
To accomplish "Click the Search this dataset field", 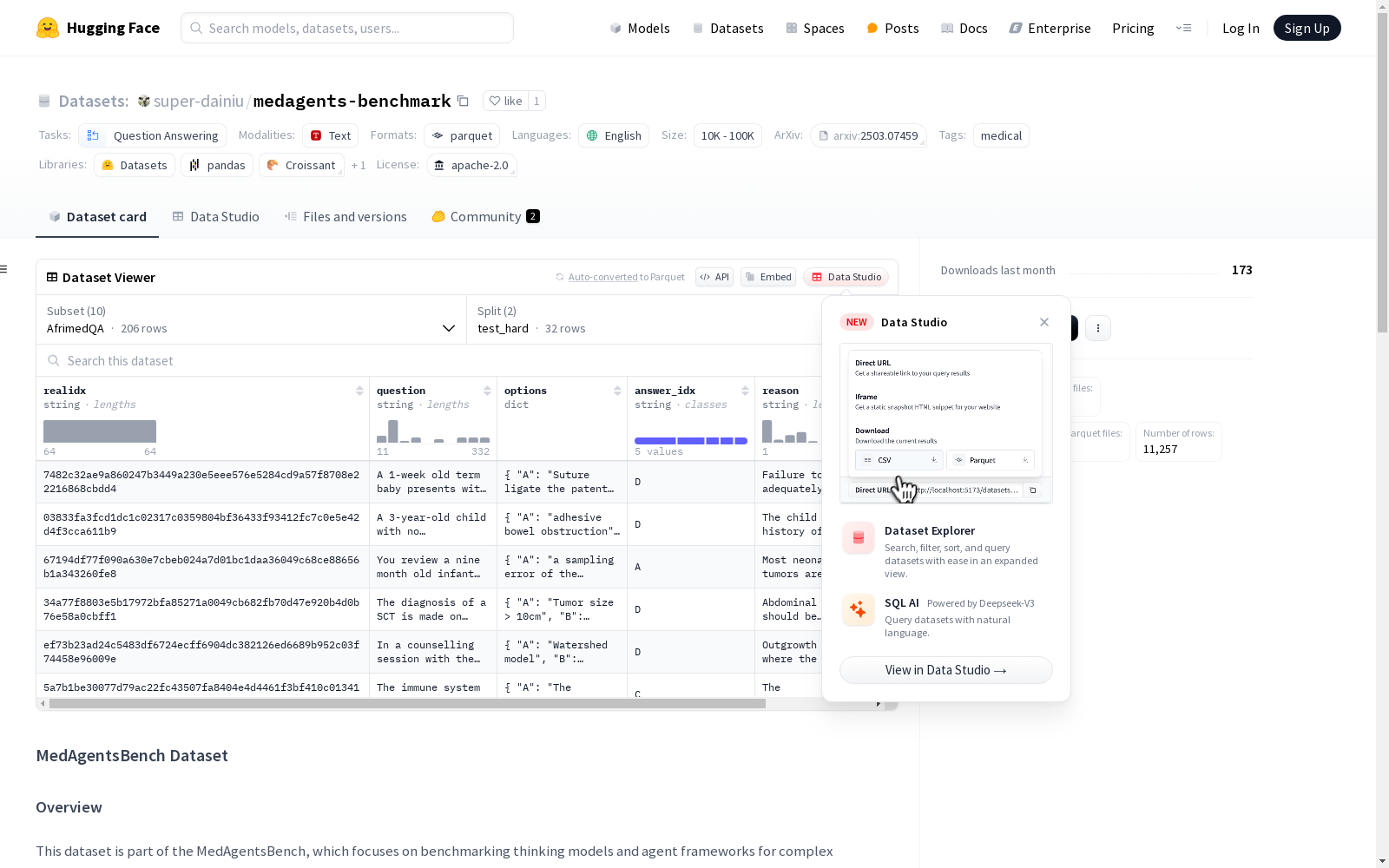I will [x=429, y=361].
